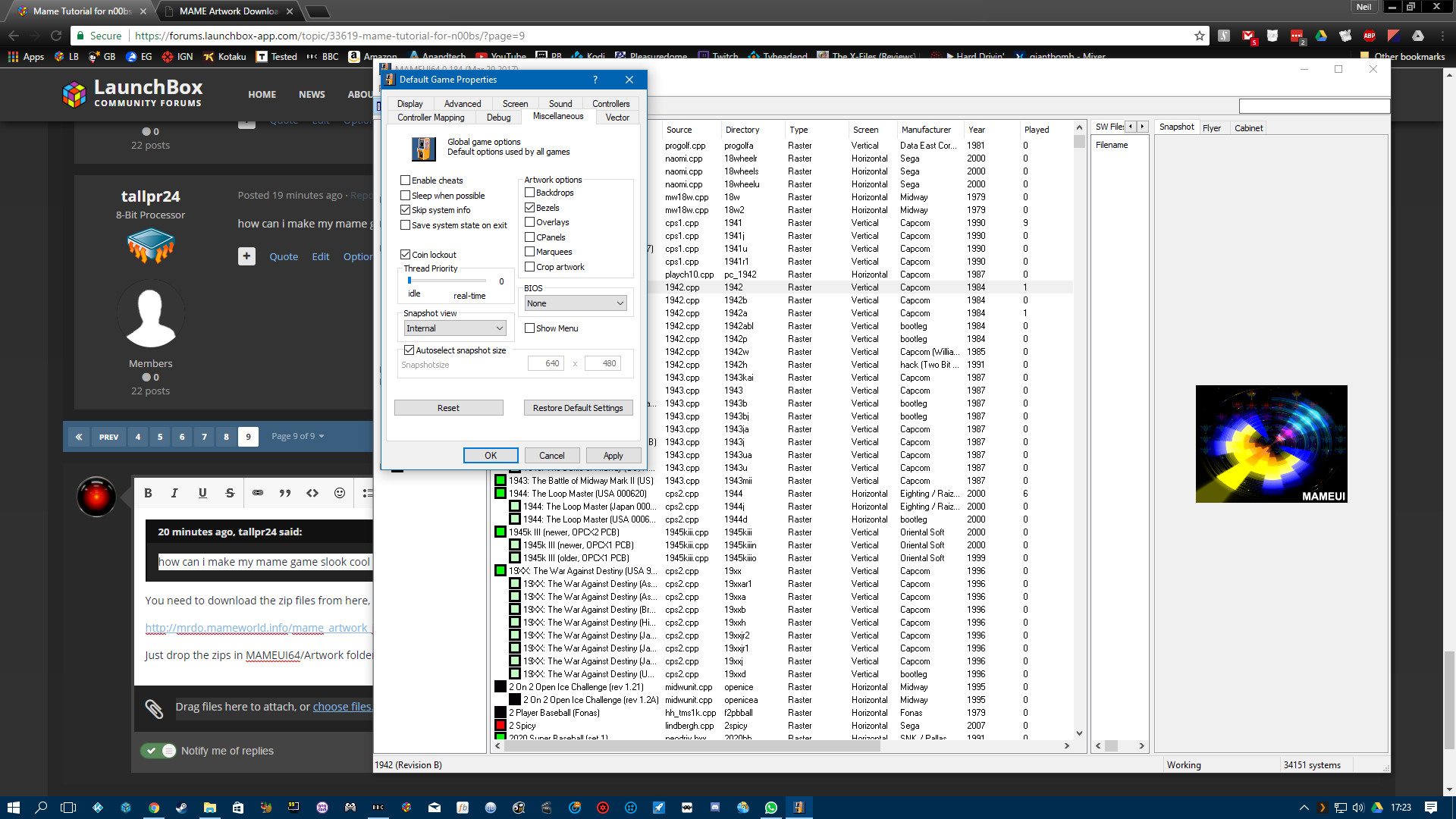The height and width of the screenshot is (819, 1456).
Task: Toggle Sleep when possible checkbox
Action: pos(405,196)
